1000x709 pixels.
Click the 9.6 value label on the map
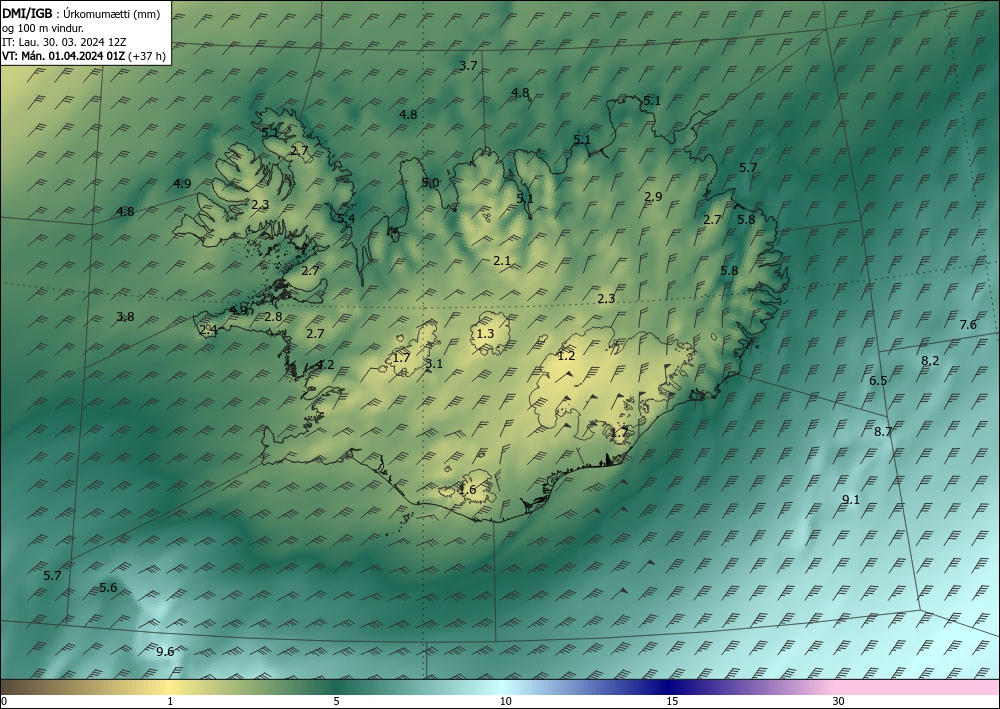(x=165, y=651)
